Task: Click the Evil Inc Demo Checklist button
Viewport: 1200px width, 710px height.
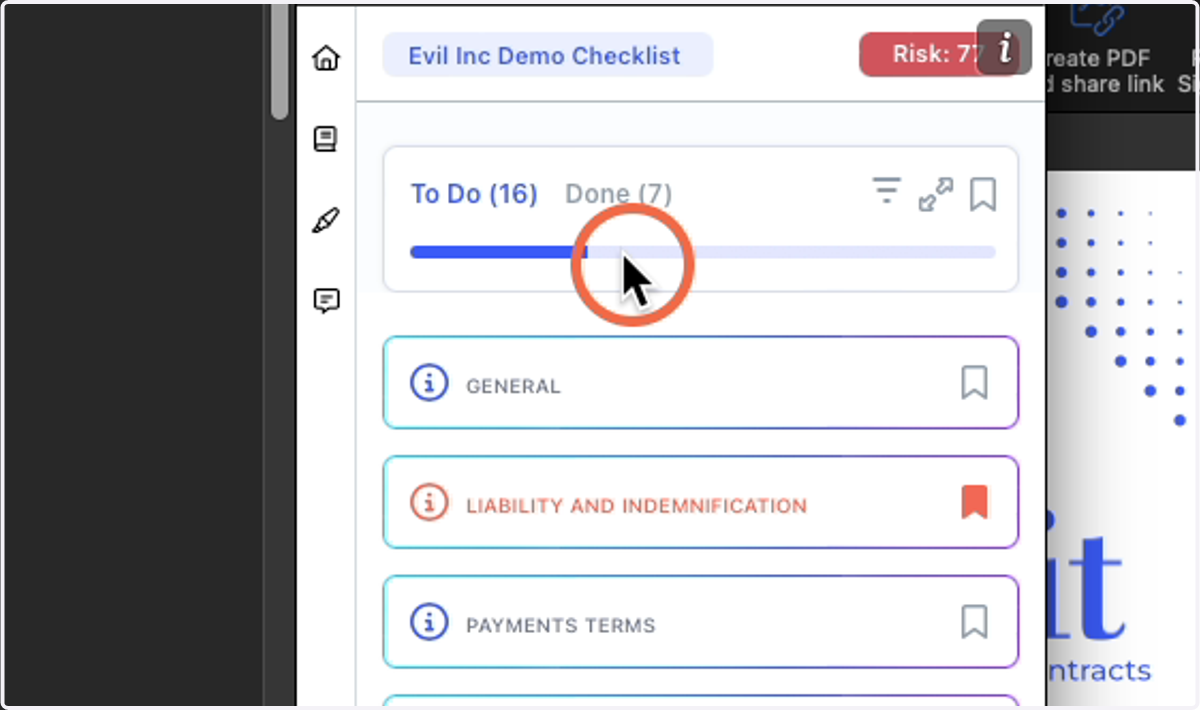Action: 548,55
